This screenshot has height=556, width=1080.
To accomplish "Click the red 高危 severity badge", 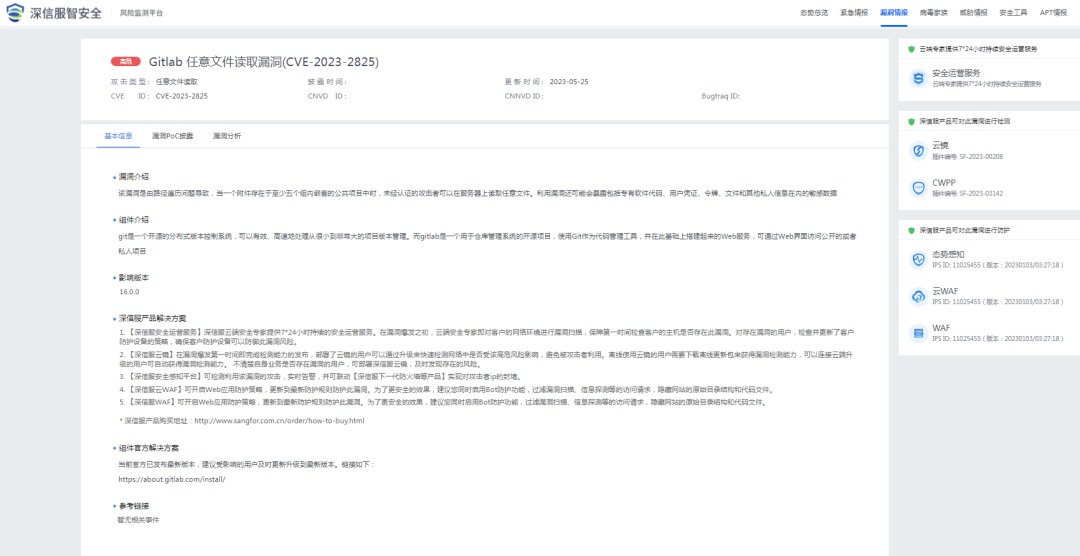I will 125,62.
